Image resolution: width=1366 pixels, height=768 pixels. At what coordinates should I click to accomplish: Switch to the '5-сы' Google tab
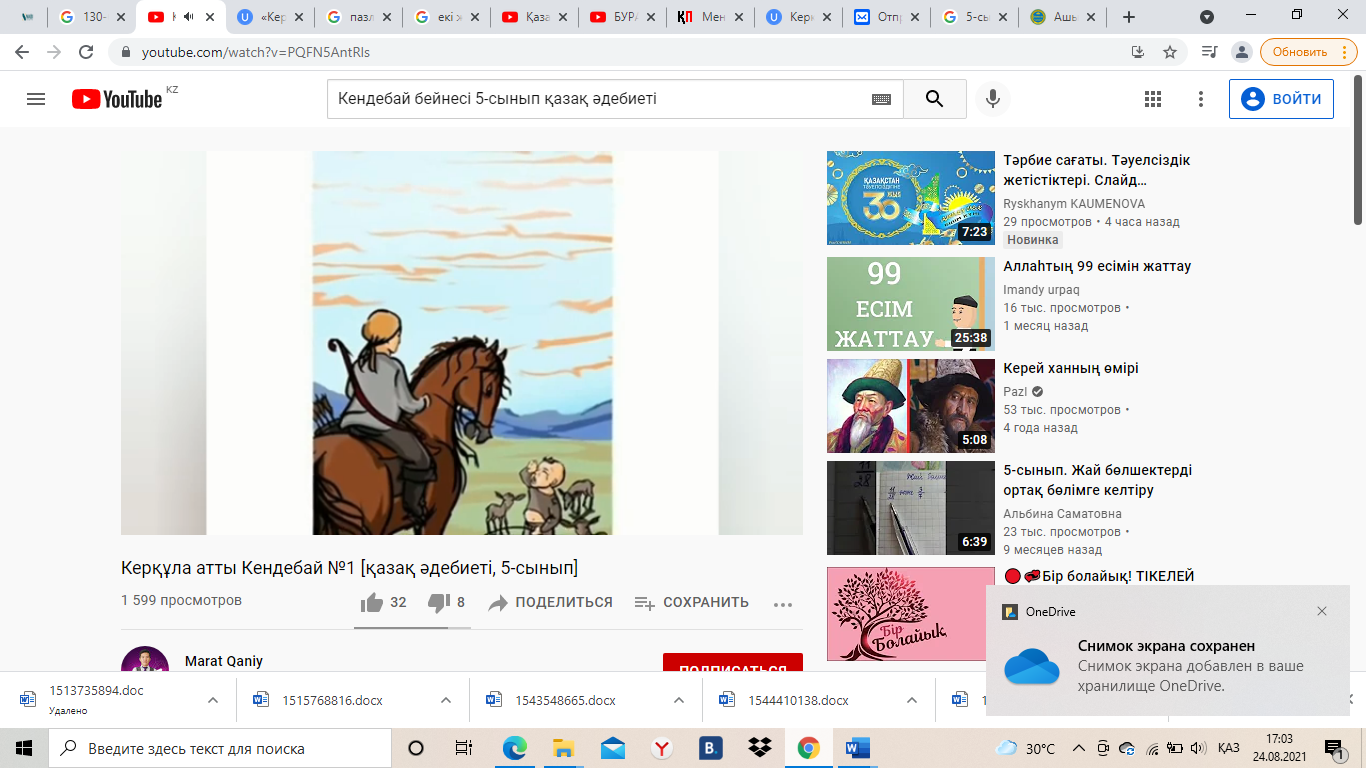(974, 17)
